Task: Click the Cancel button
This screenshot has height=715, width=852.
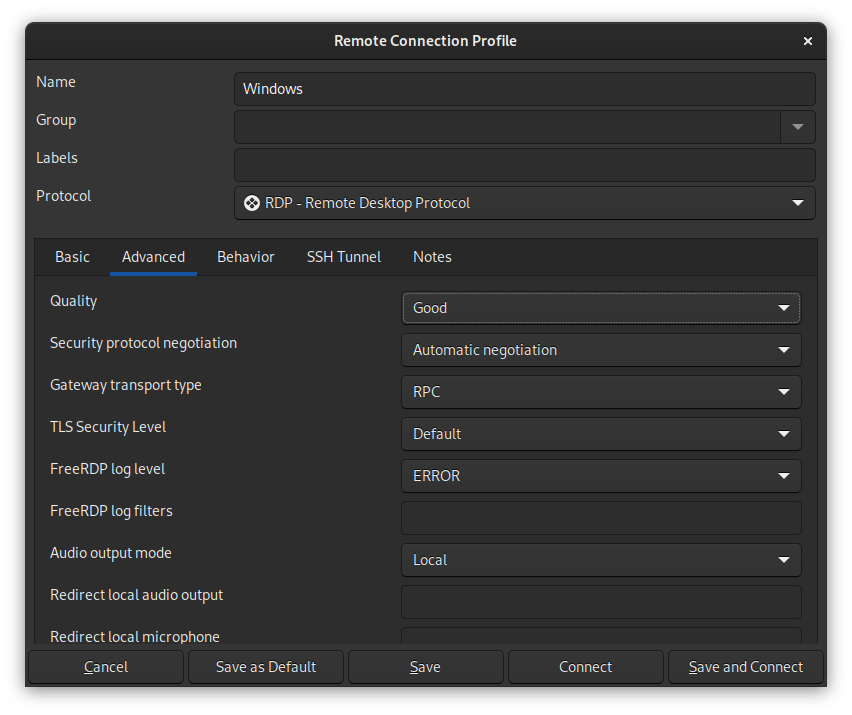Action: [x=106, y=667]
